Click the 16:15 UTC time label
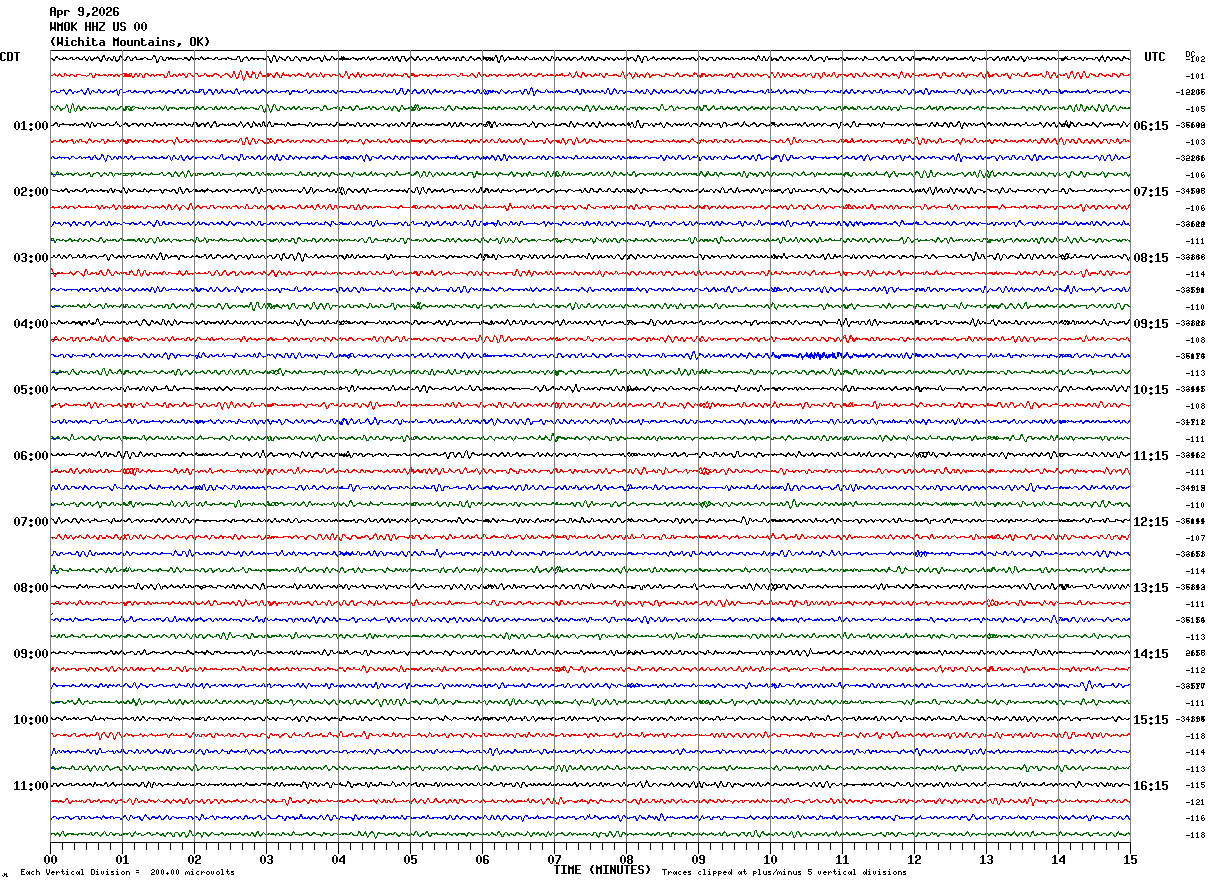Viewport: 1210px width, 886px height. 1150,786
